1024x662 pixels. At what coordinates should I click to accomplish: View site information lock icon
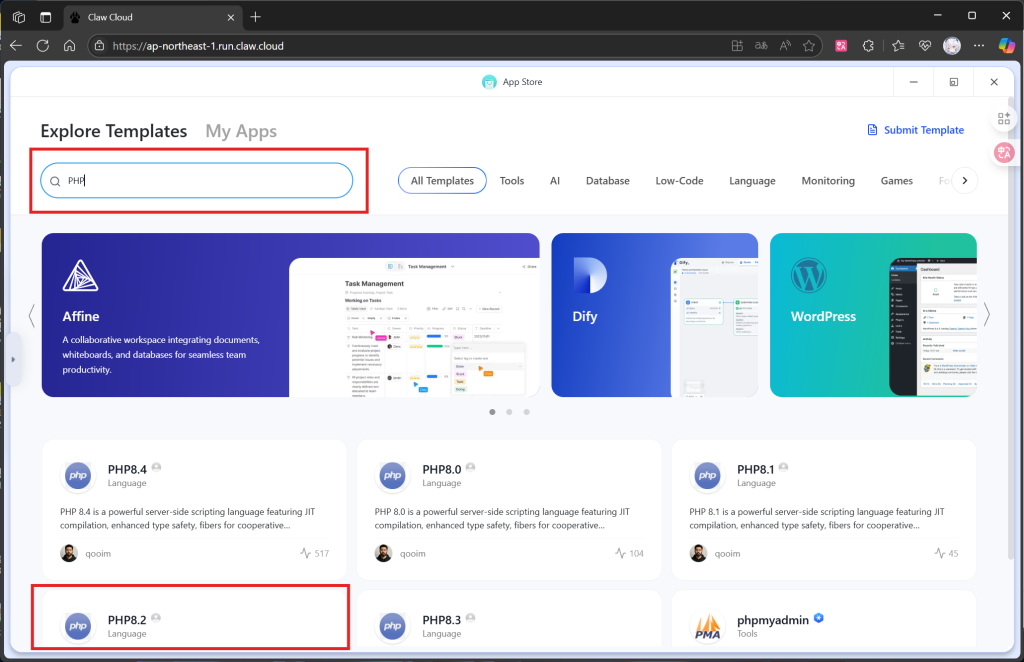coord(99,46)
